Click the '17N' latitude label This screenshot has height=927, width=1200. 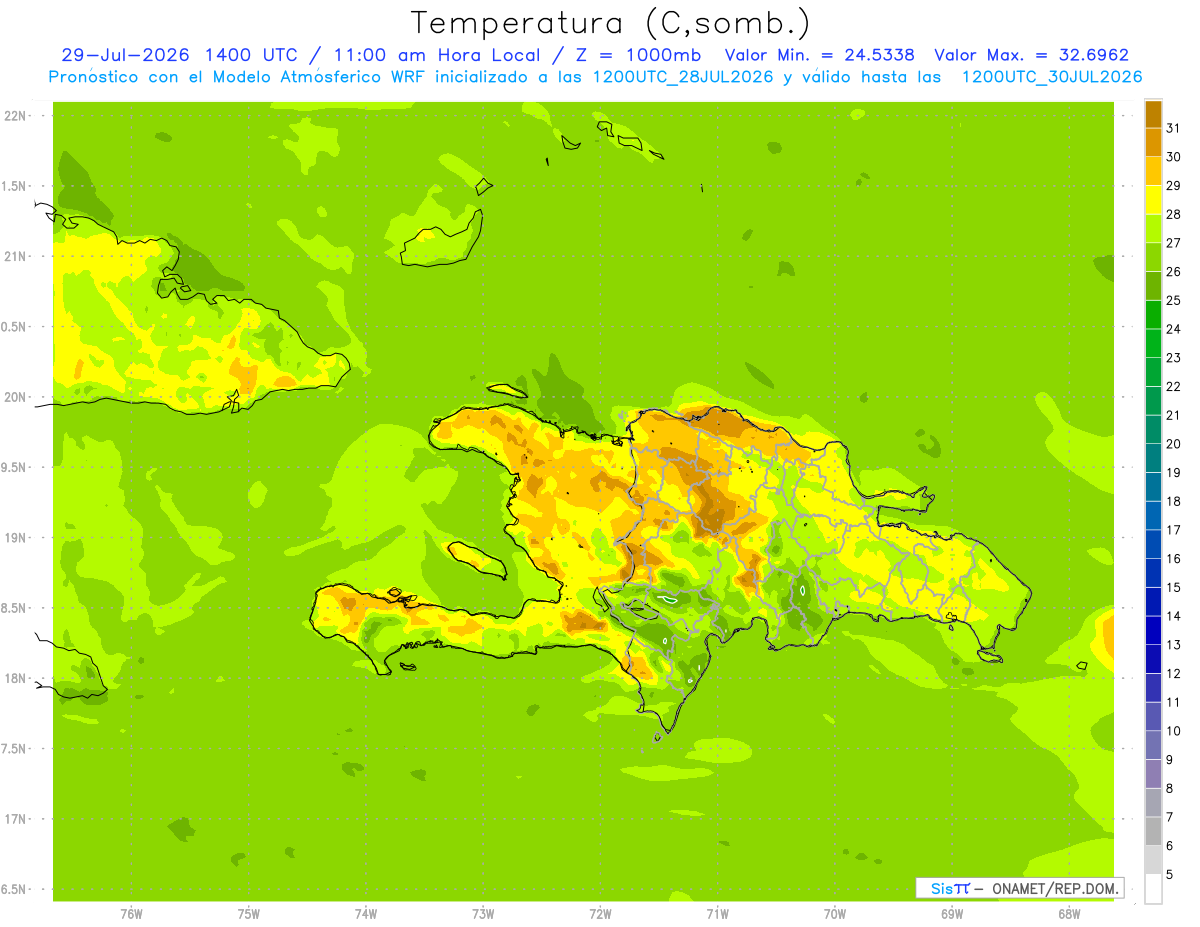[x=16, y=819]
